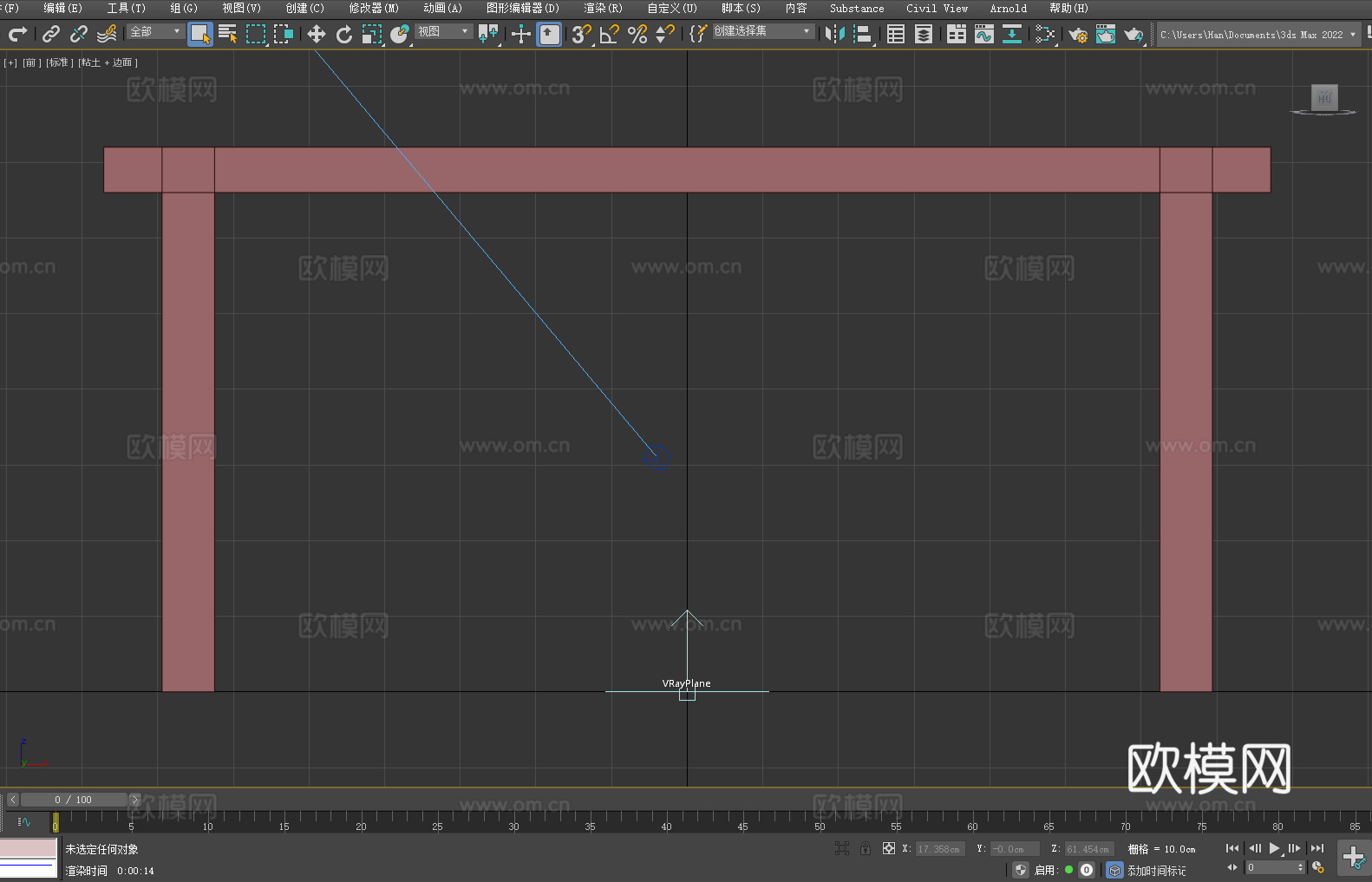The image size is (1372, 882).
Task: Open the Layer Explorer icon
Action: pyautogui.click(x=924, y=34)
